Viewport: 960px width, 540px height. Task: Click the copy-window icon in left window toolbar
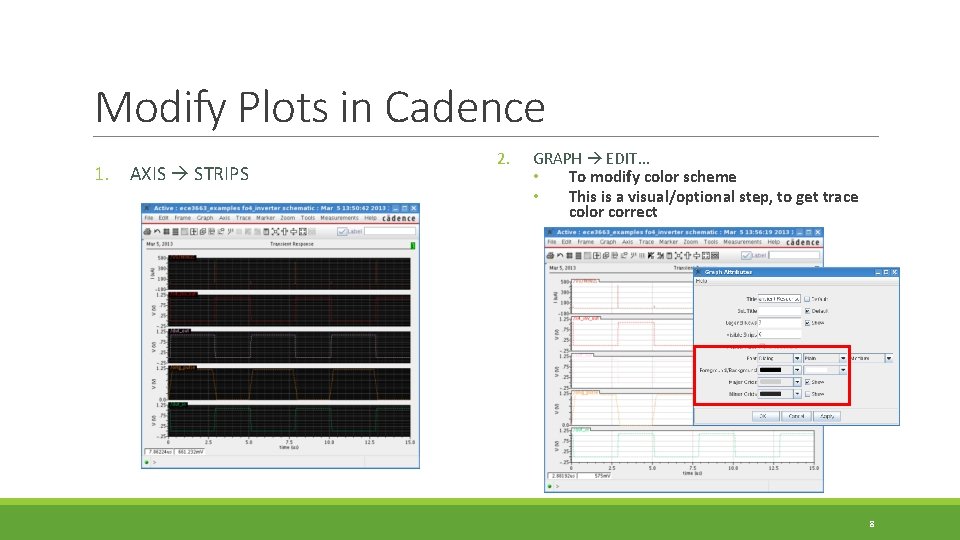[x=203, y=231]
